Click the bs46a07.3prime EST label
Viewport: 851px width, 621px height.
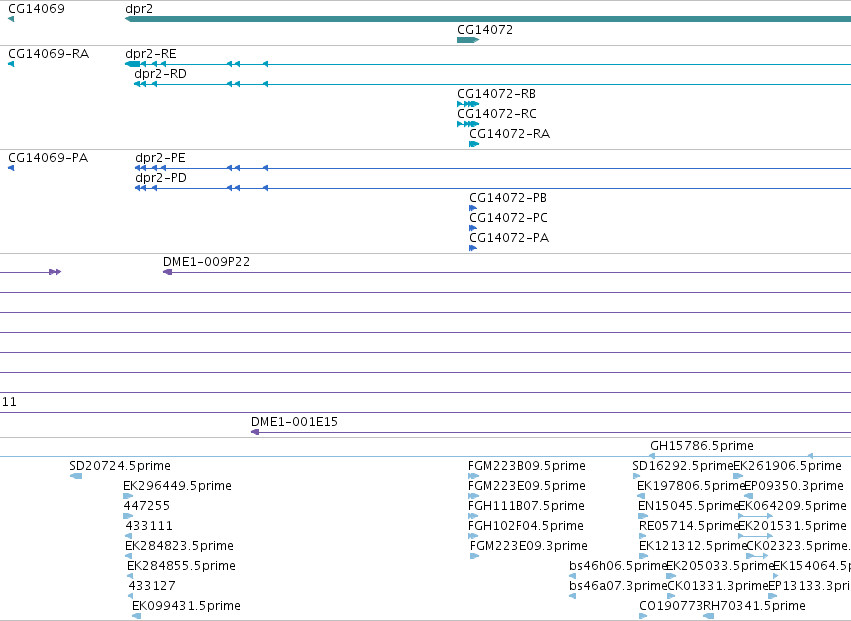coord(618,586)
